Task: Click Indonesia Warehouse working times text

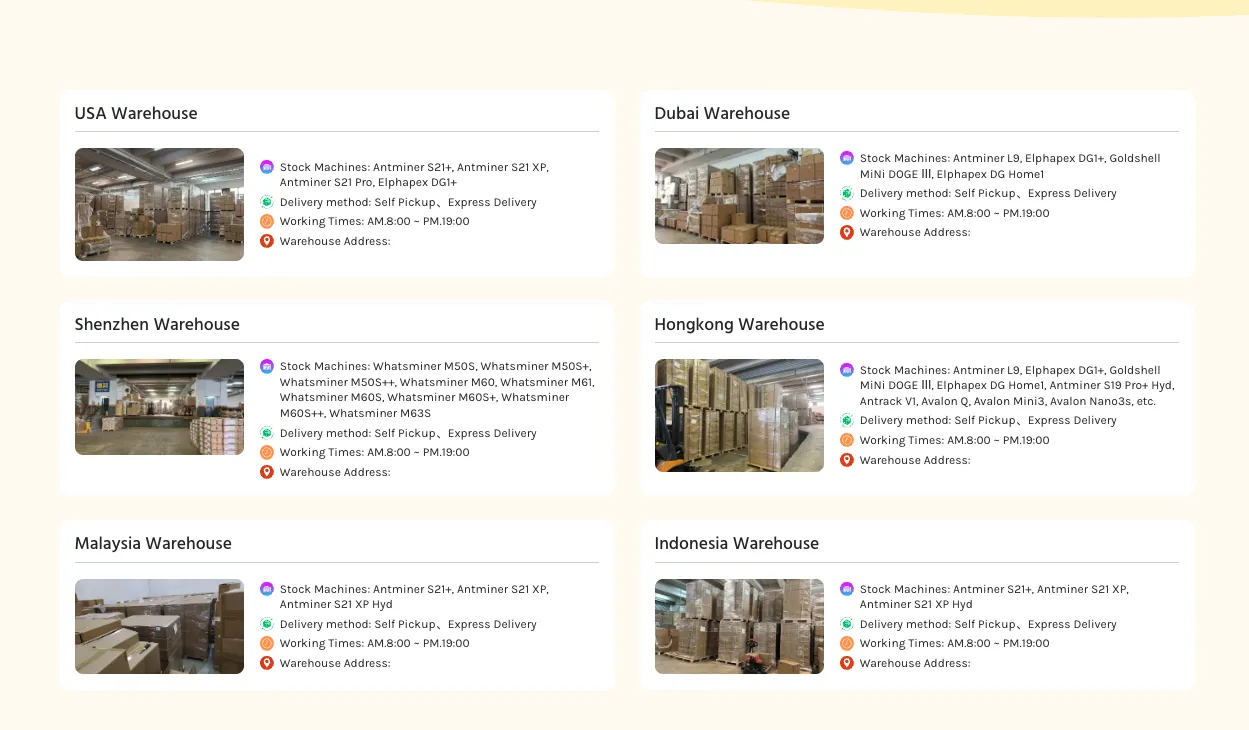Action: [954, 643]
